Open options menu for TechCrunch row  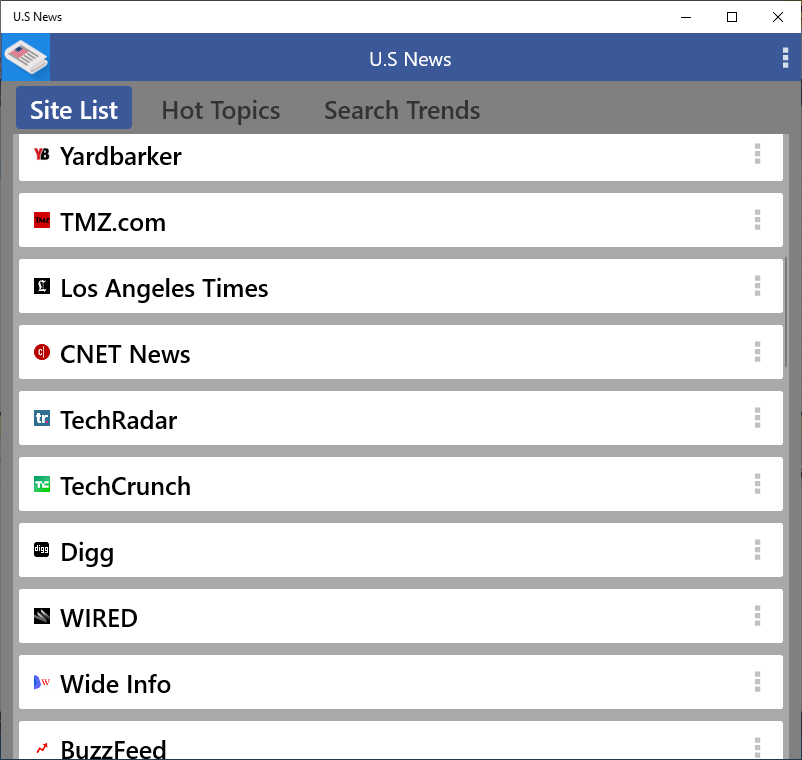pos(758,484)
